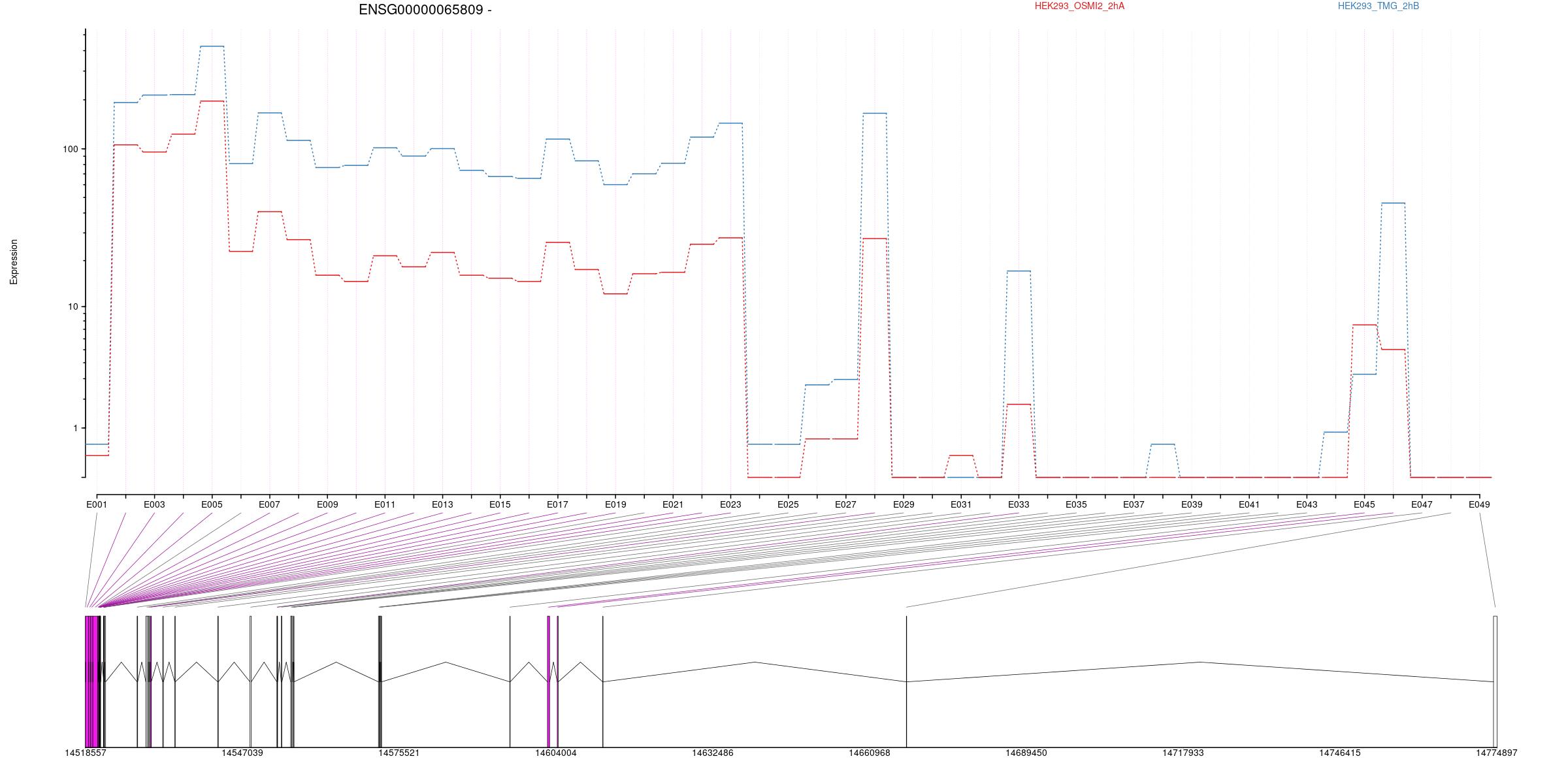1568x784 pixels.
Task: Click y-axis tick value 100
Action: coord(70,149)
